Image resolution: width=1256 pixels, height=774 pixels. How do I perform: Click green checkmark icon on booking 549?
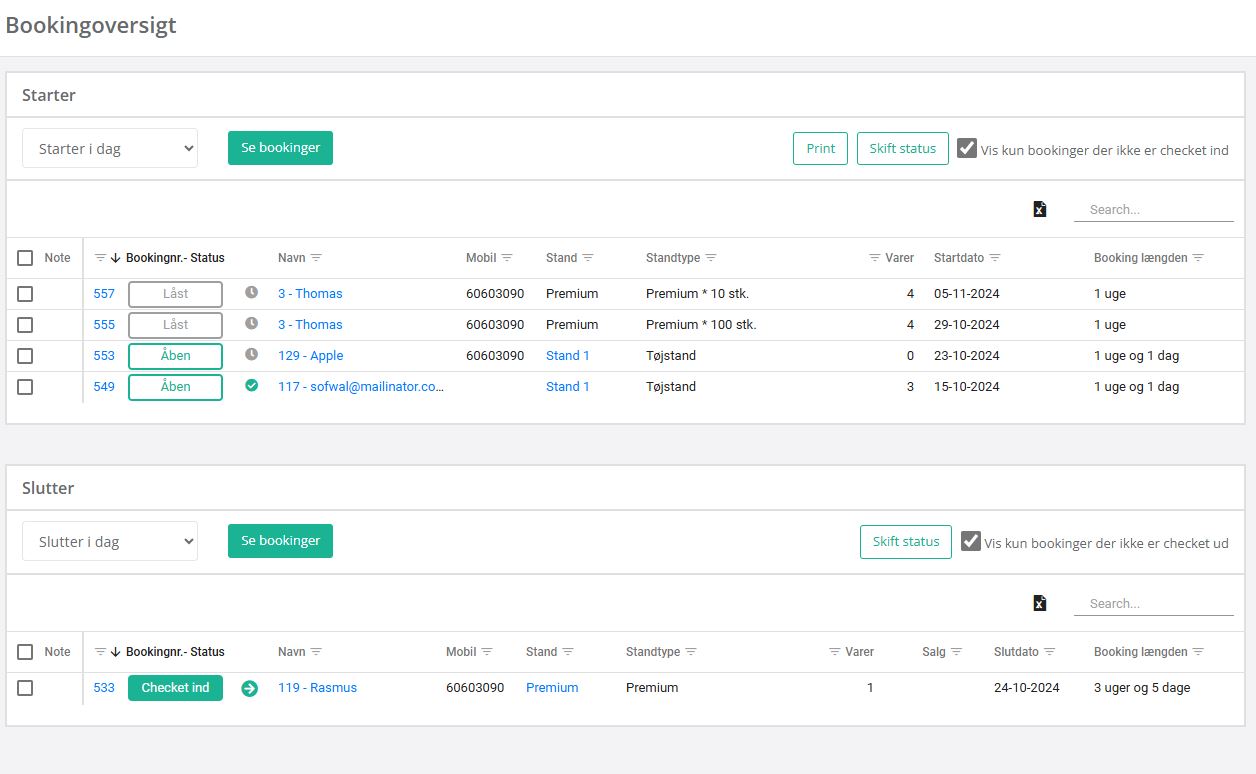[x=252, y=386]
